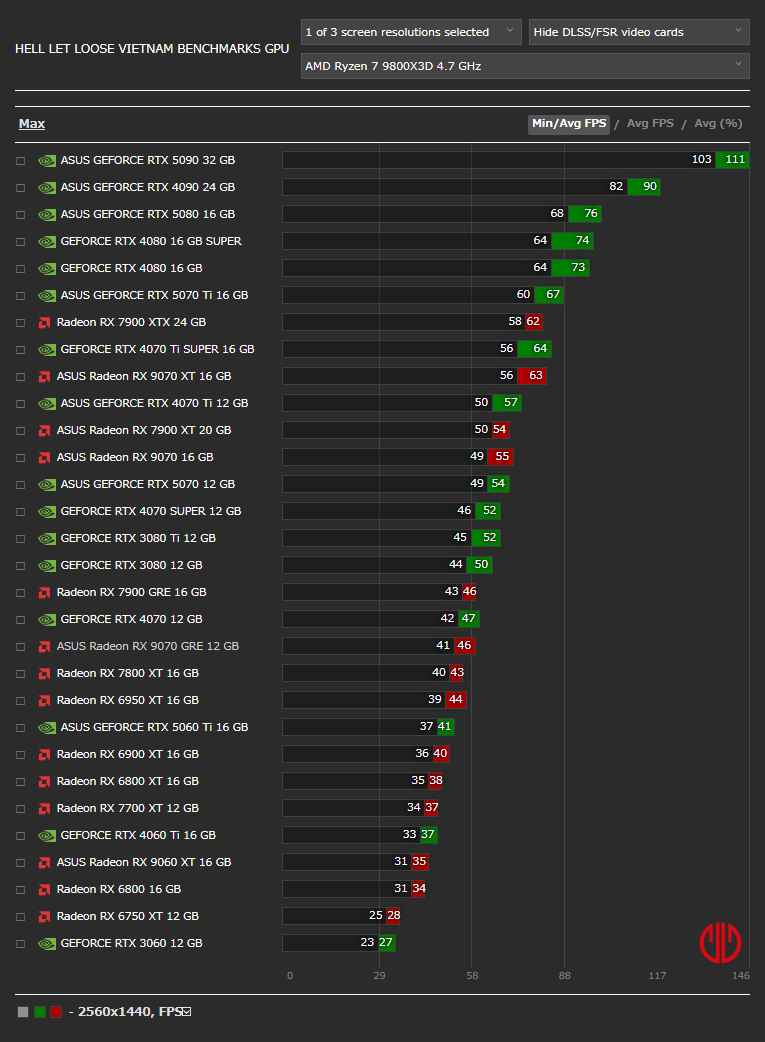Click AMD logo beside Radeon RX 6800 16 GB
This screenshot has height=1042, width=765.
(45, 890)
